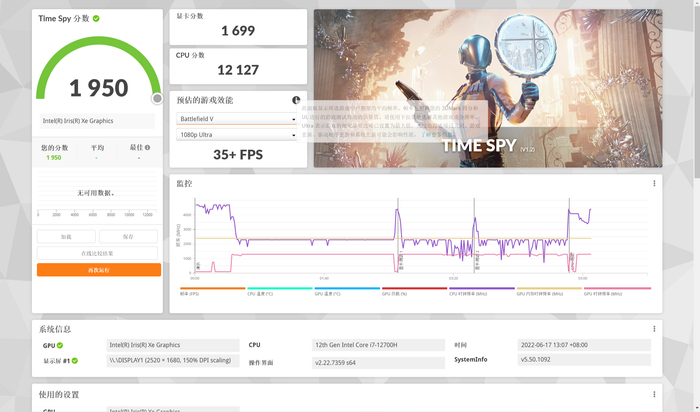Open the three-dot menu of the 监控 panel
The image size is (700, 412).
click(x=654, y=183)
